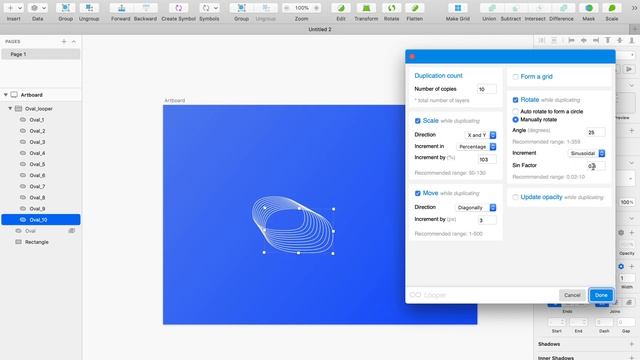
Task: Click the Sin Factor field
Action: pyautogui.click(x=596, y=166)
